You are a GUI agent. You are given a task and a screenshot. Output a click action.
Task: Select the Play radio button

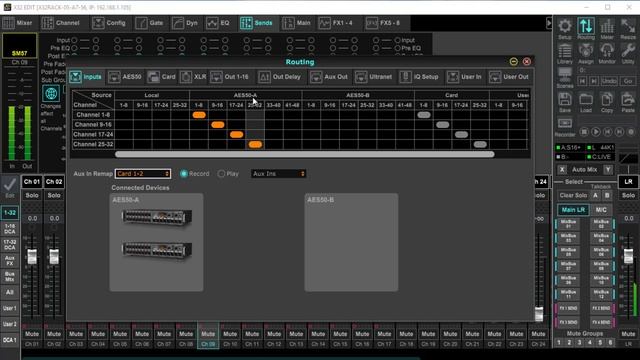(221, 174)
